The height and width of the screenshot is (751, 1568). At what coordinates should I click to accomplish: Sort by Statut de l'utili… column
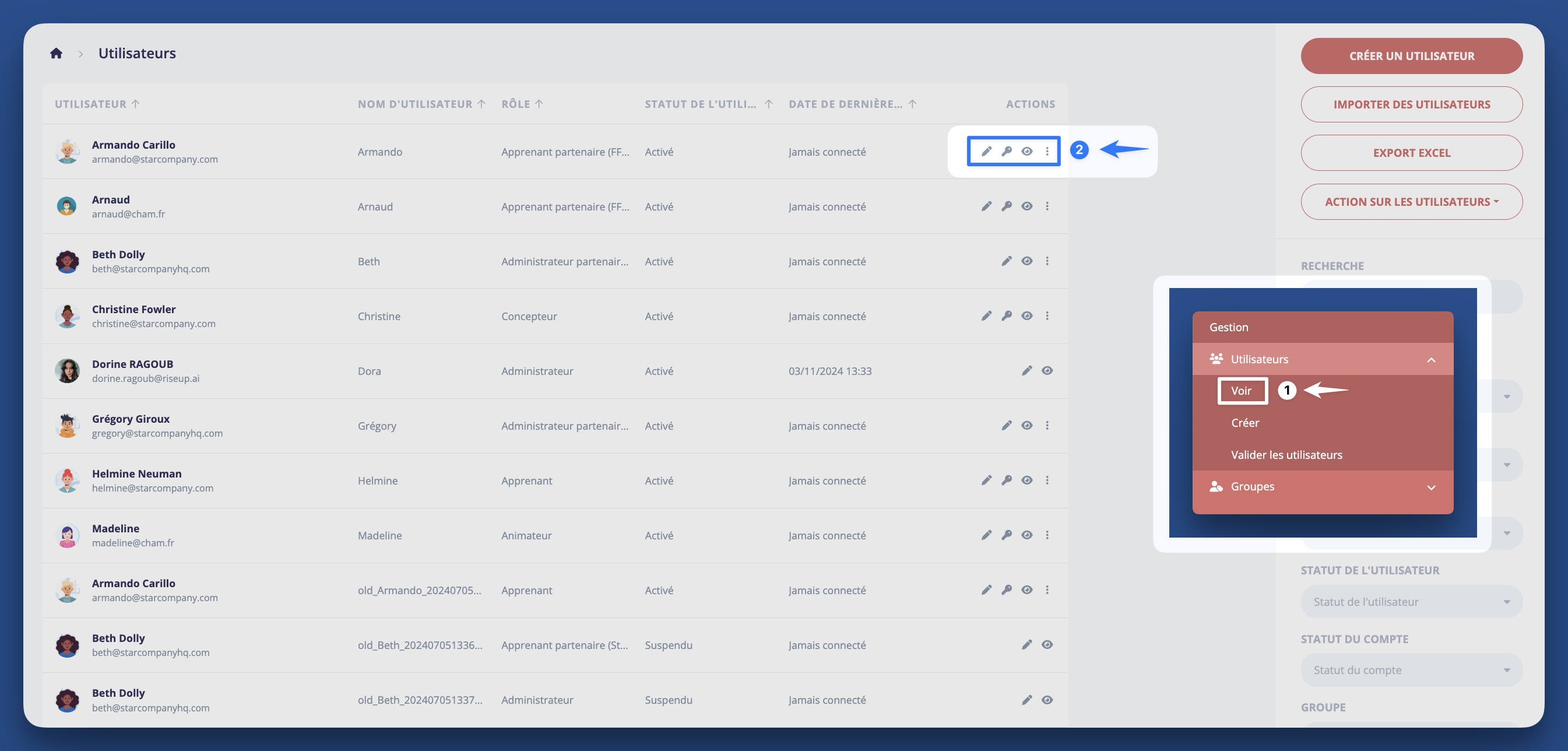[709, 104]
